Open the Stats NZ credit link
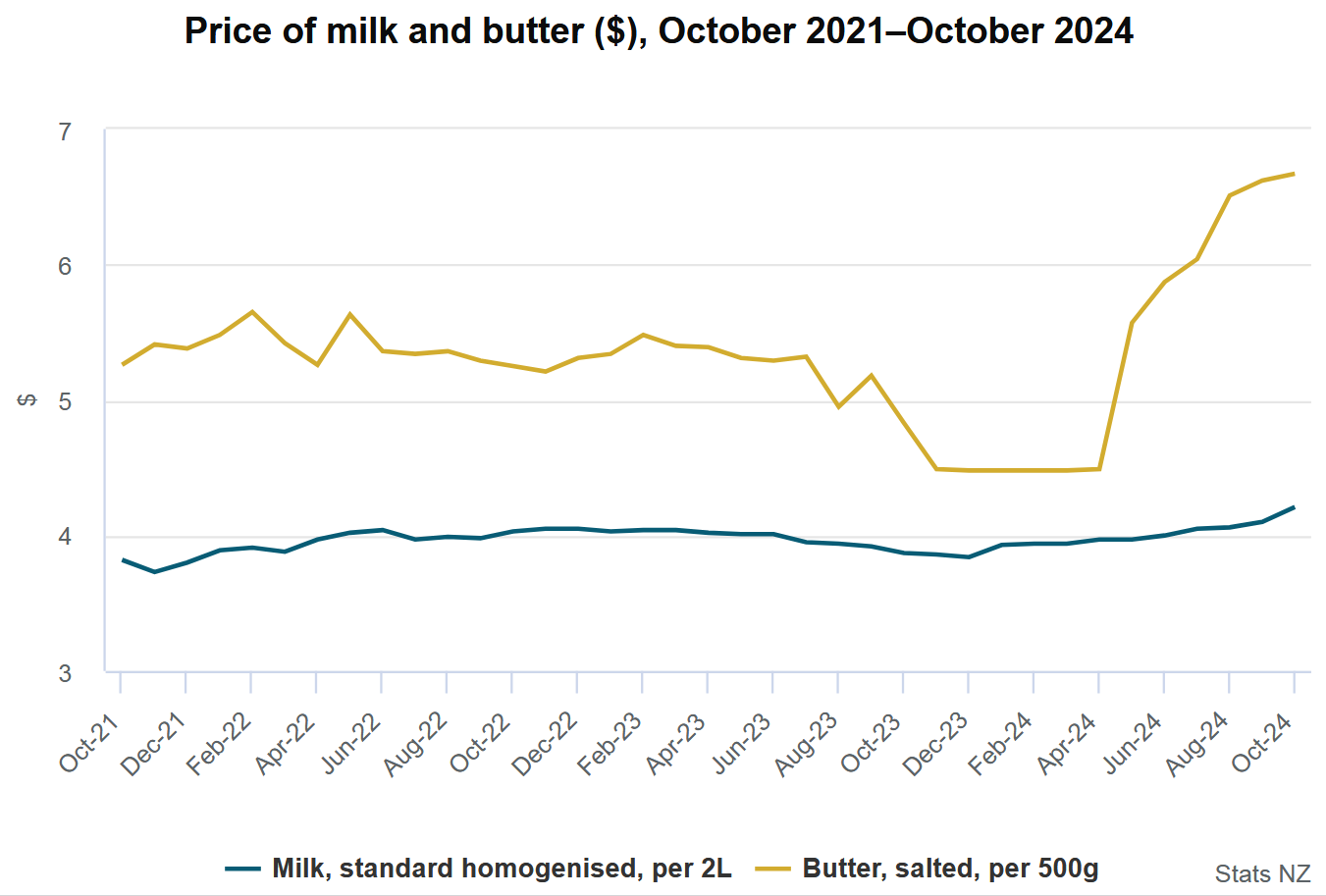This screenshot has height=896, width=1326. 1262,873
